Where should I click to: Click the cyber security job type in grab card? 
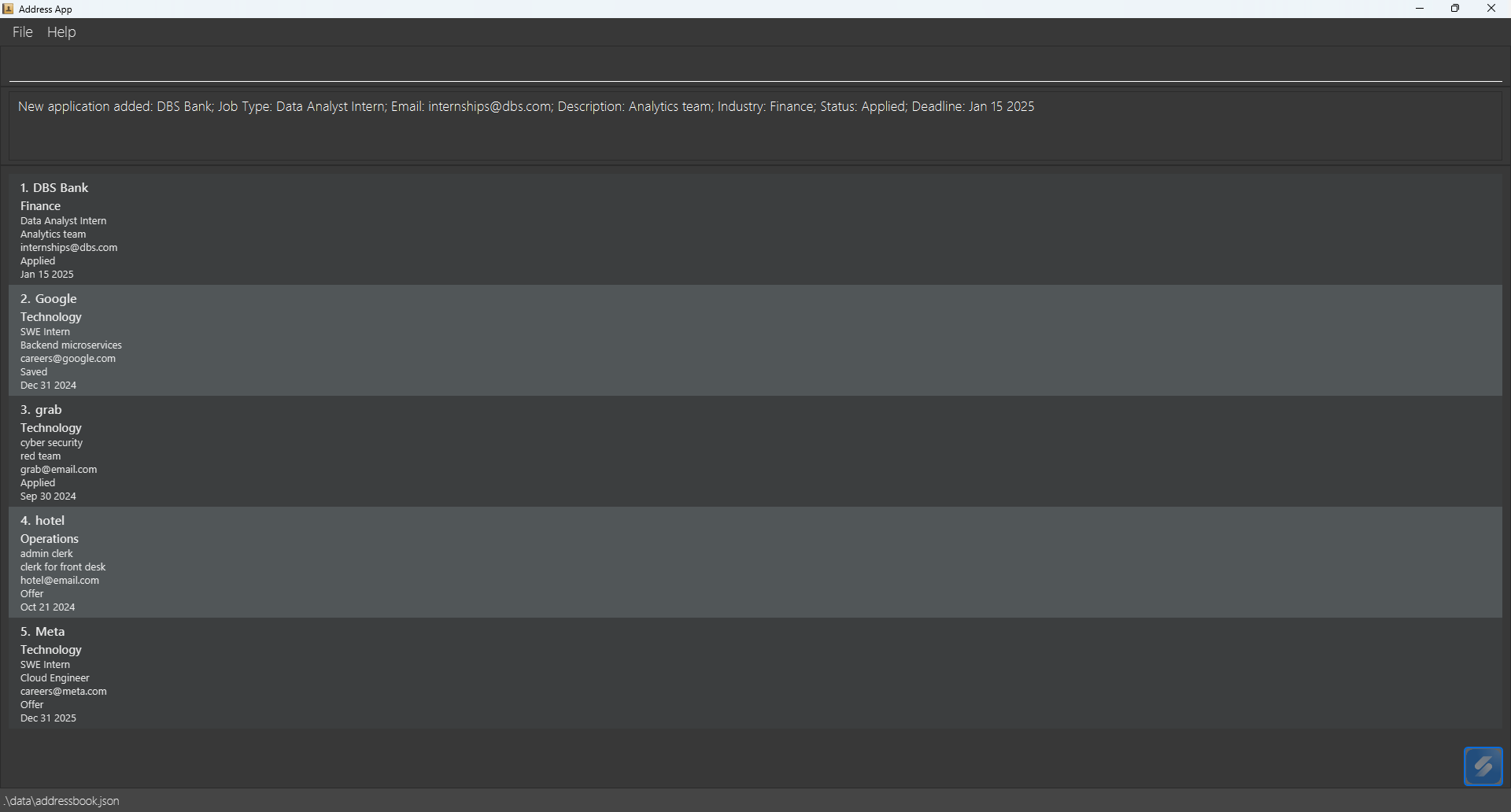coord(51,443)
